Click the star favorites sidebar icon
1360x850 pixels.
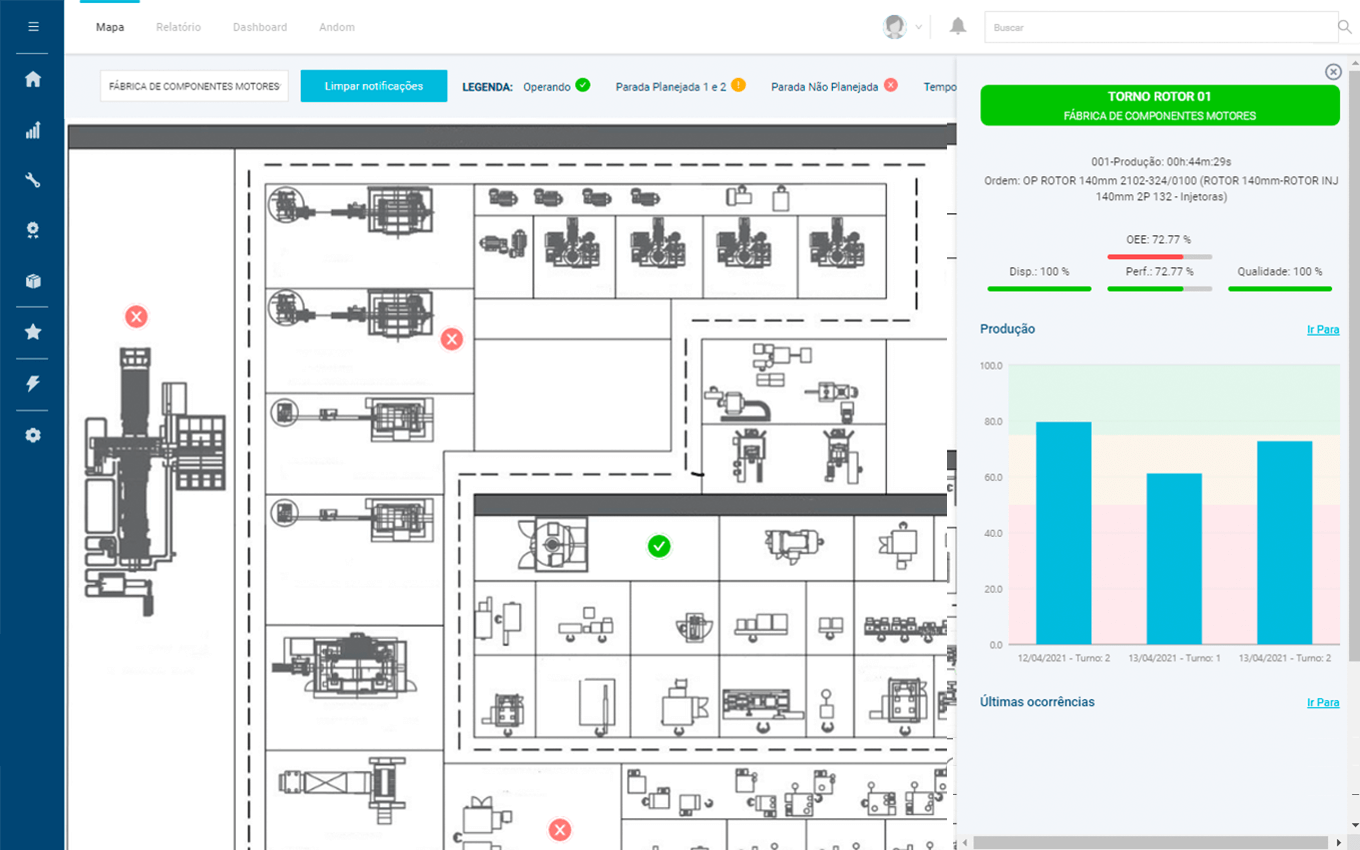[33, 332]
